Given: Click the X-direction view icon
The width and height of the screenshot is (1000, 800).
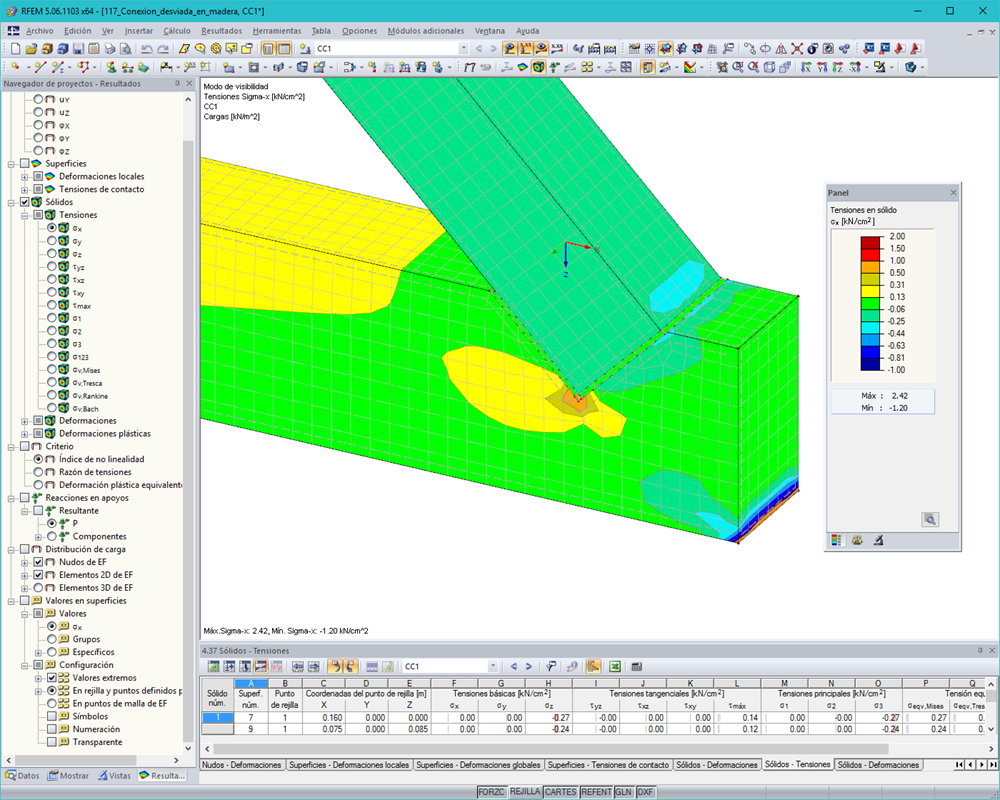Looking at the screenshot, I should tap(806, 67).
